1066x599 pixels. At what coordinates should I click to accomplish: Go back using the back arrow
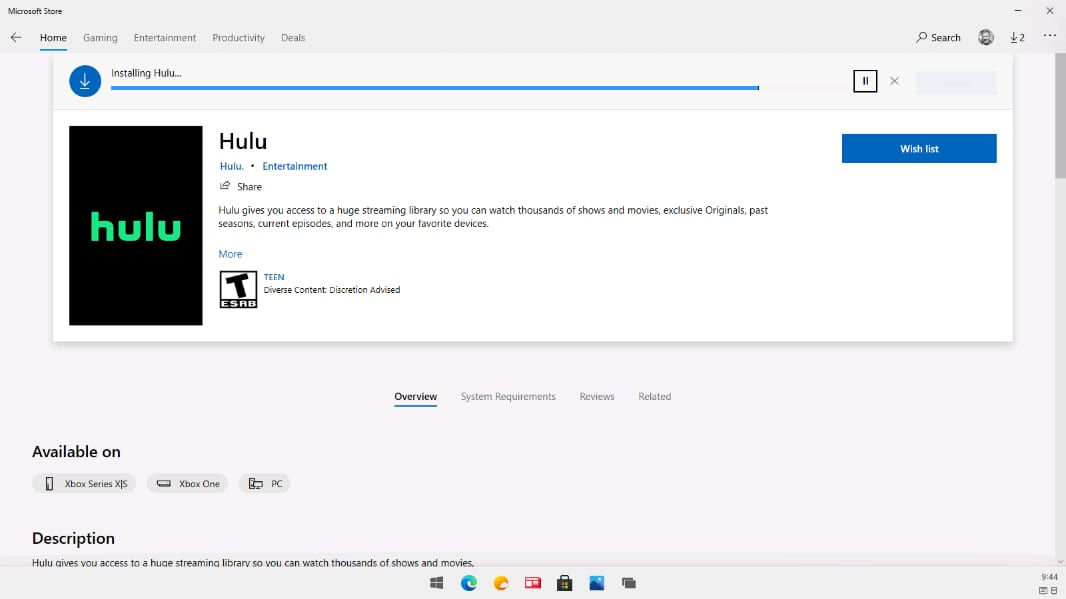coord(16,38)
